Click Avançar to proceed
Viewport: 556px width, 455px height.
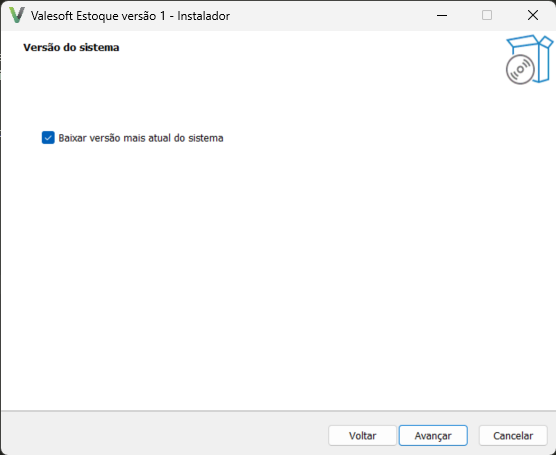pos(433,435)
